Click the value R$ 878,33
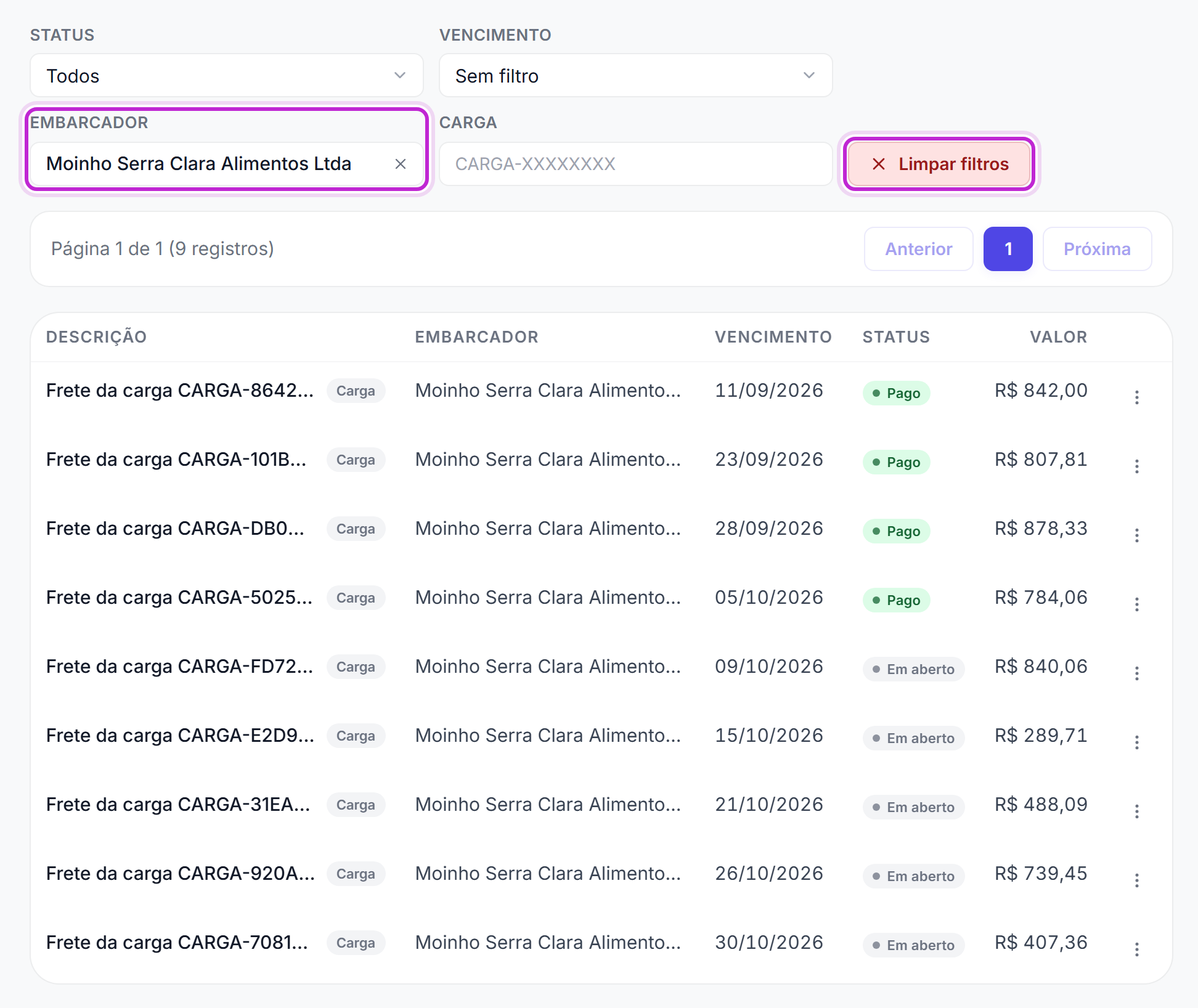The width and height of the screenshot is (1198, 1008). tap(1041, 529)
